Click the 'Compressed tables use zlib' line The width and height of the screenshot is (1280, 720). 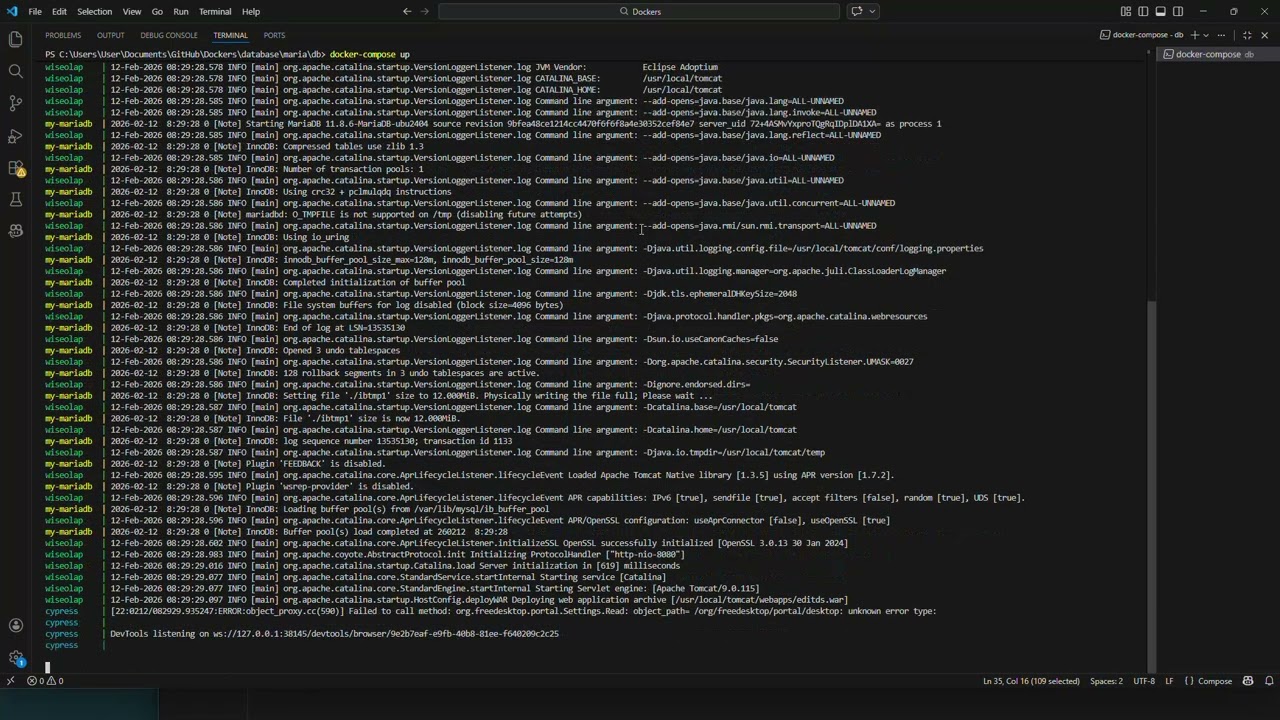tap(267, 146)
